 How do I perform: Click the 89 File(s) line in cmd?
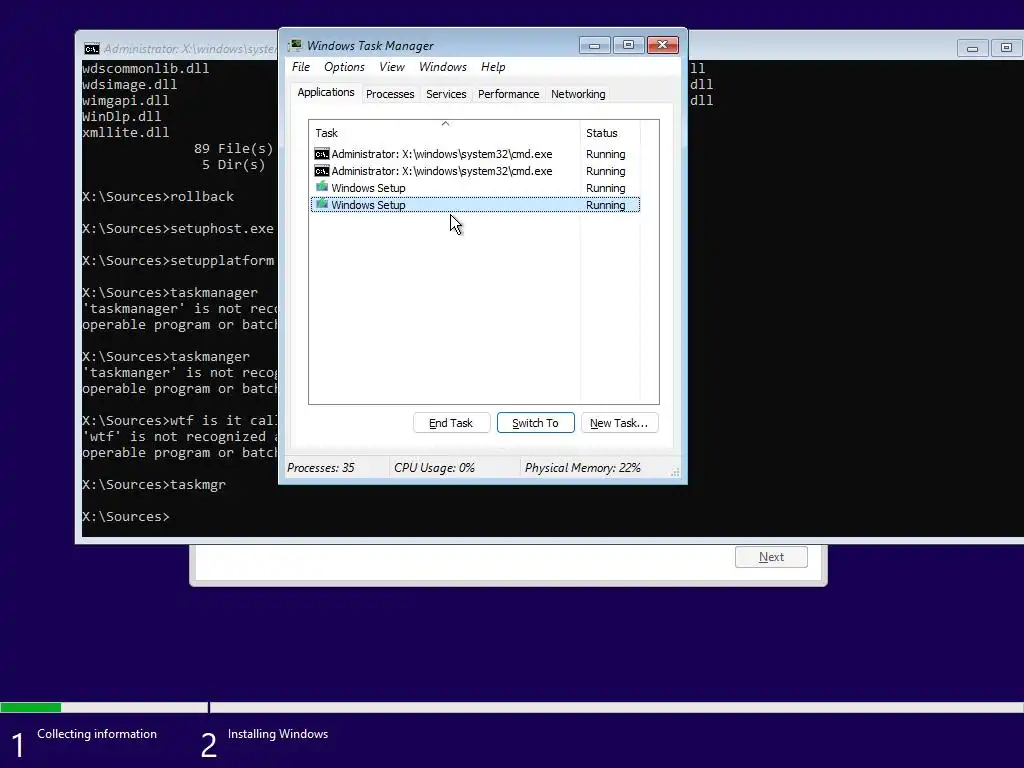click(233, 148)
